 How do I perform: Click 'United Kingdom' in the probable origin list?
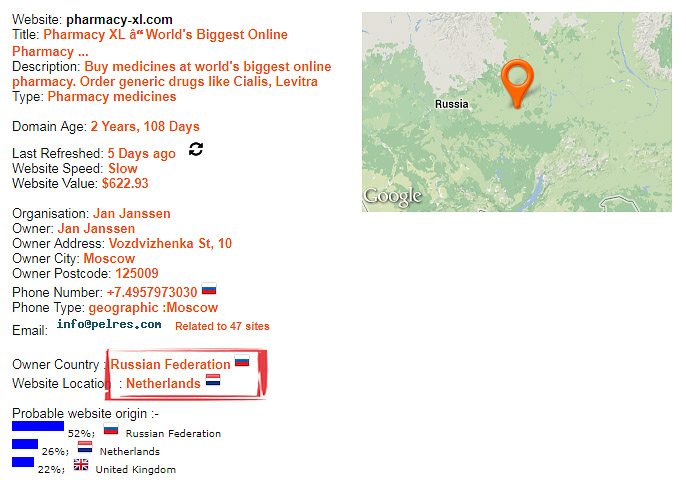(x=136, y=469)
